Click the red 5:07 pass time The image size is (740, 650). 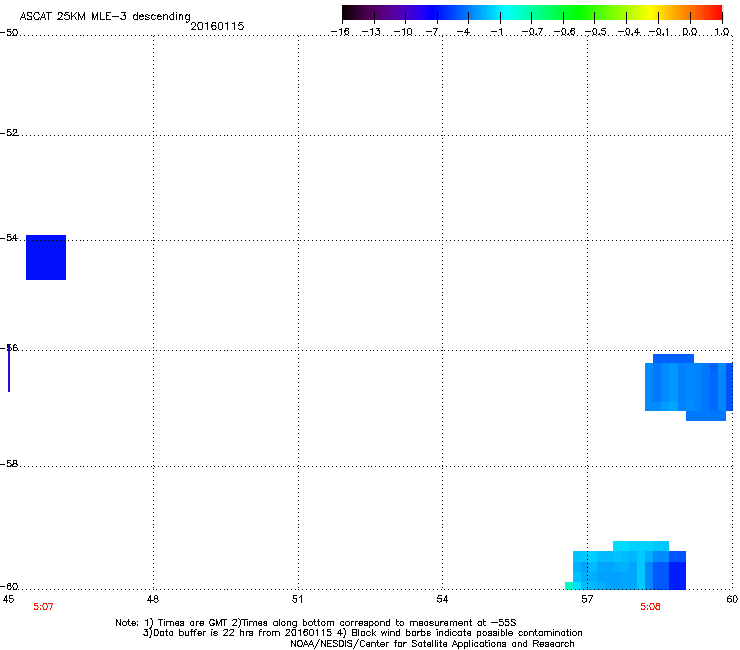(x=43, y=607)
